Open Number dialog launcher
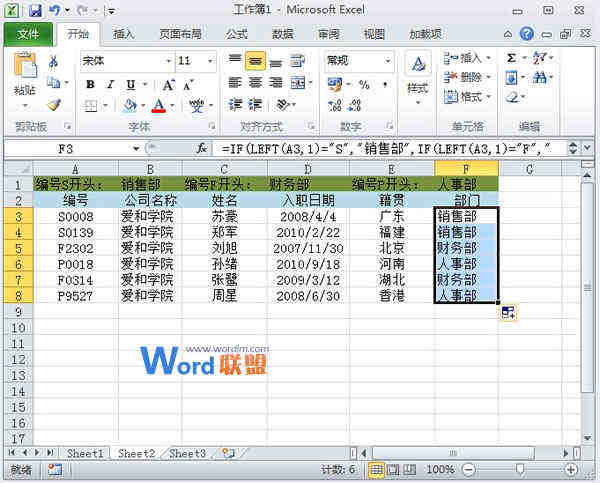 click(389, 126)
